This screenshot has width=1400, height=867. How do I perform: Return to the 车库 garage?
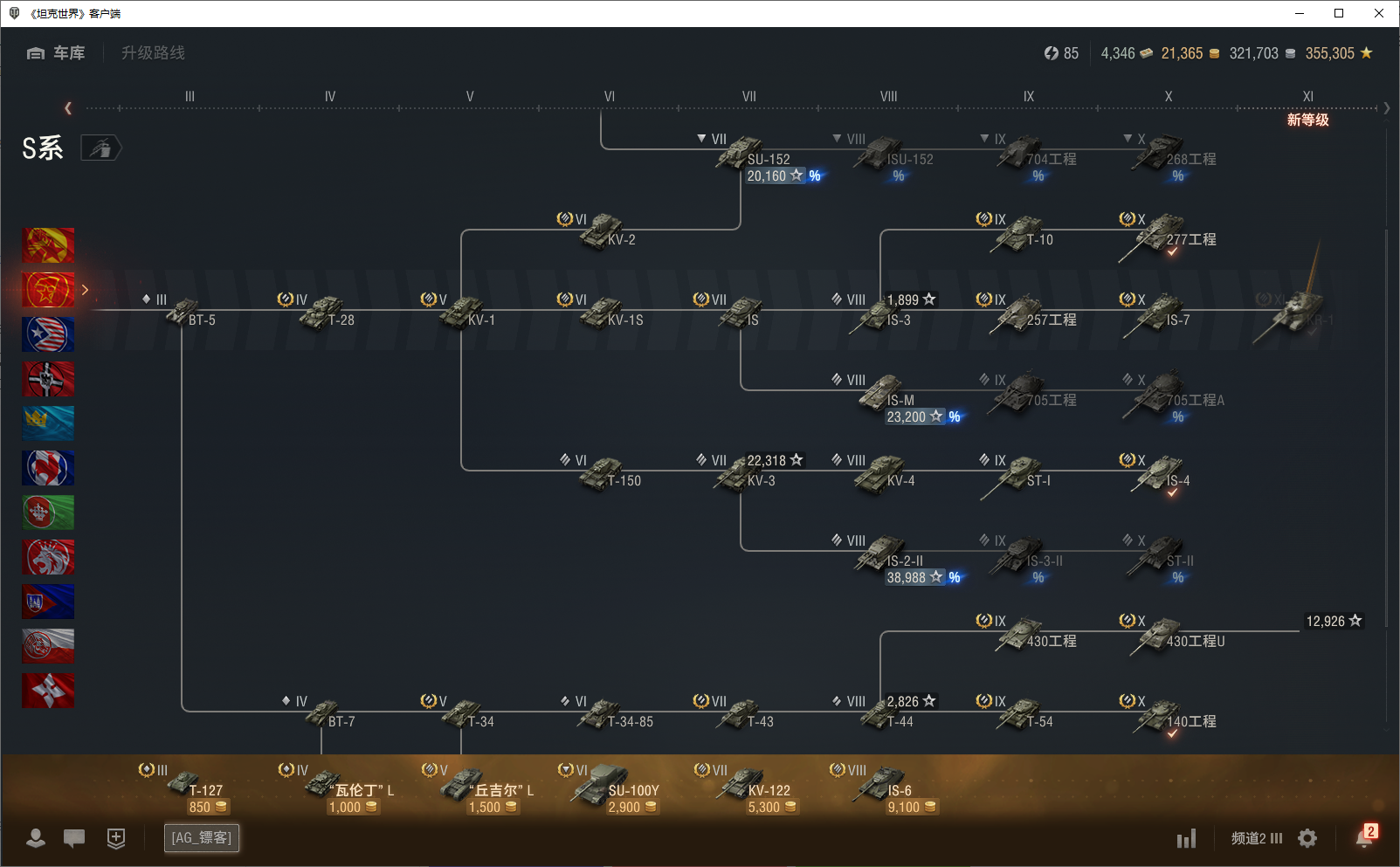coord(57,53)
